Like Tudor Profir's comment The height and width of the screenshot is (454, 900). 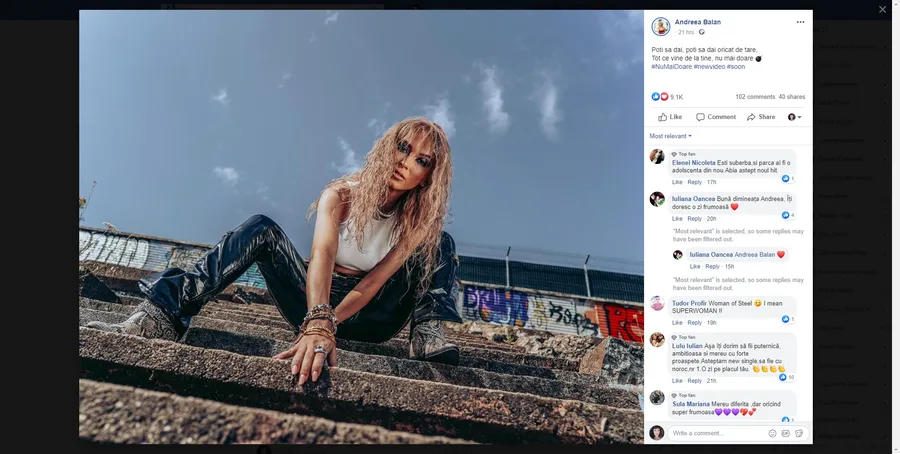[677, 323]
